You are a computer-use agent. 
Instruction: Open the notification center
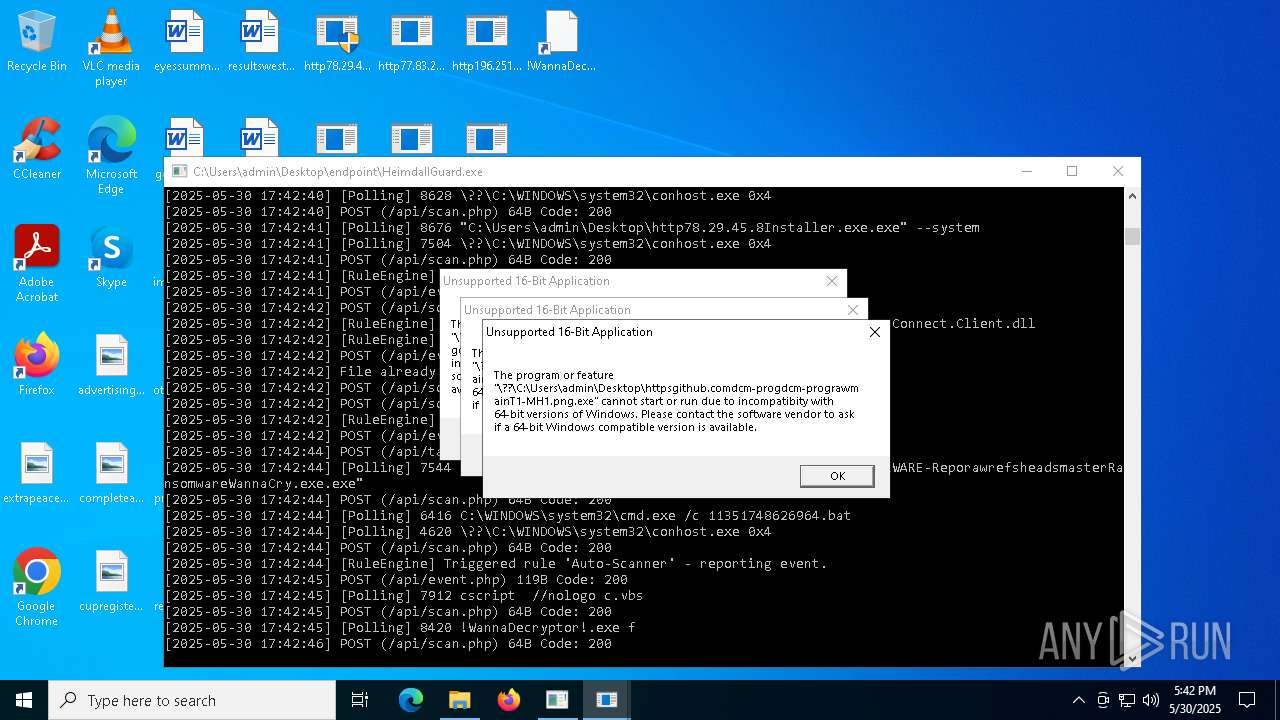pos(1247,700)
